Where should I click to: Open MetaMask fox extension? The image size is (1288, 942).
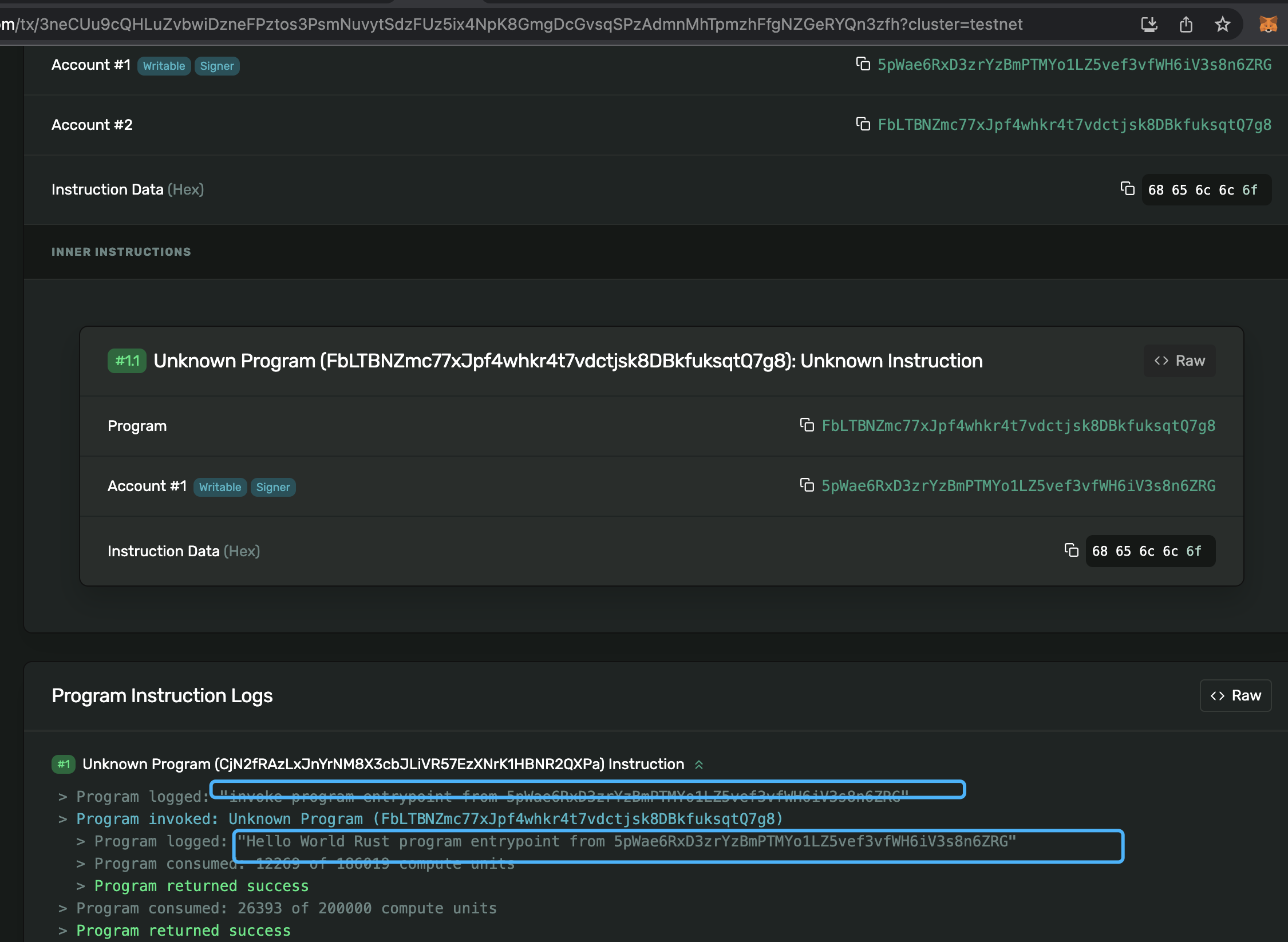1268,25
